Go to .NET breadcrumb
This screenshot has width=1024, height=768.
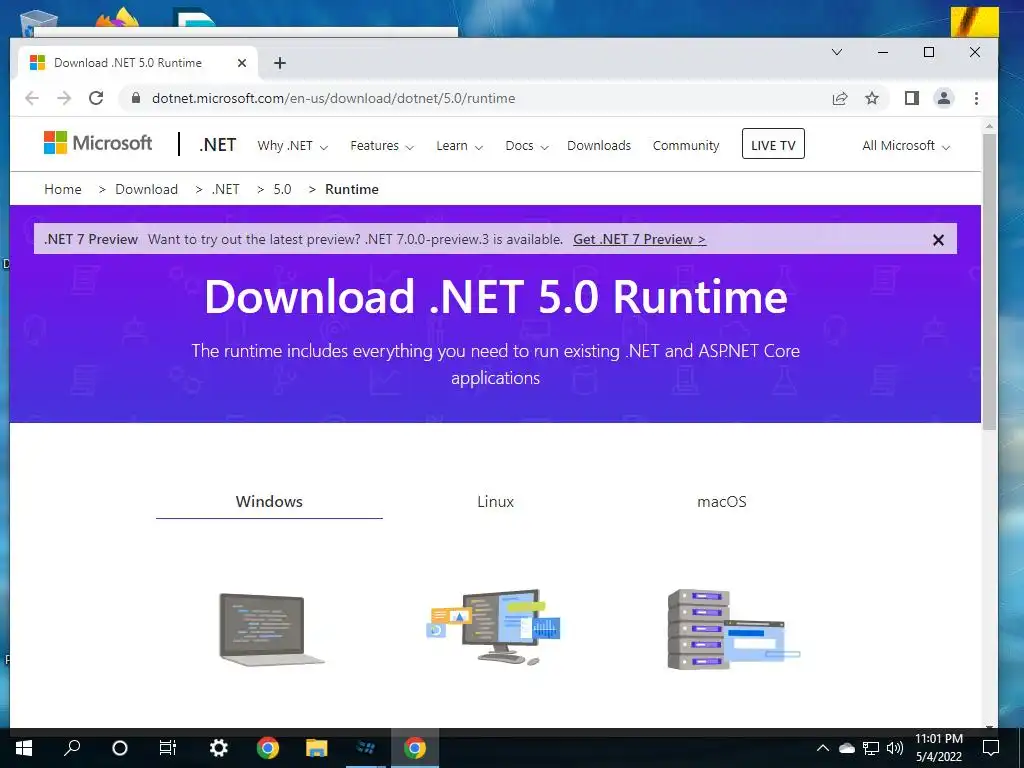coord(225,189)
